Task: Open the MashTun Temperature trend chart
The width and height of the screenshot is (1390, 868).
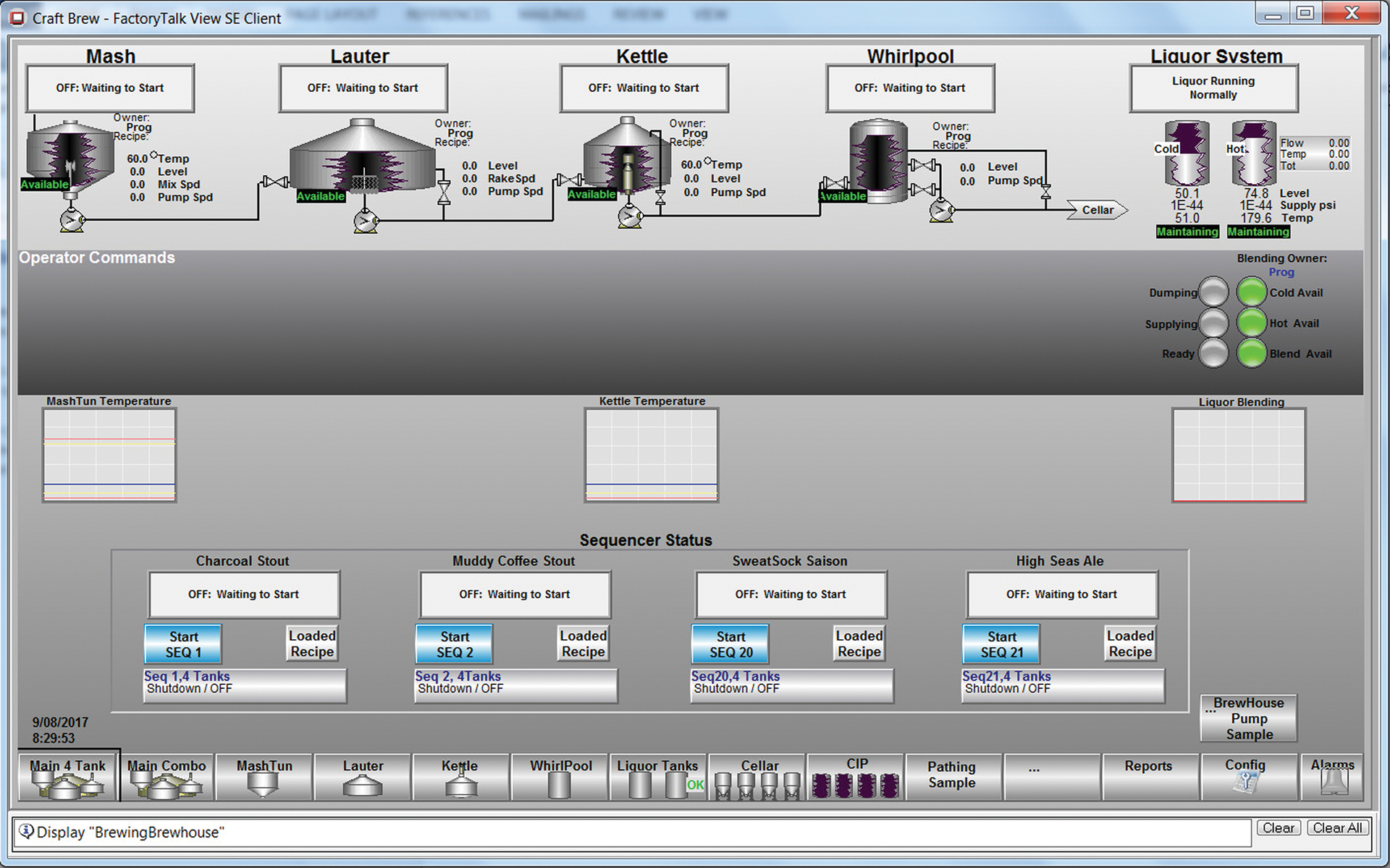Action: click(x=109, y=455)
